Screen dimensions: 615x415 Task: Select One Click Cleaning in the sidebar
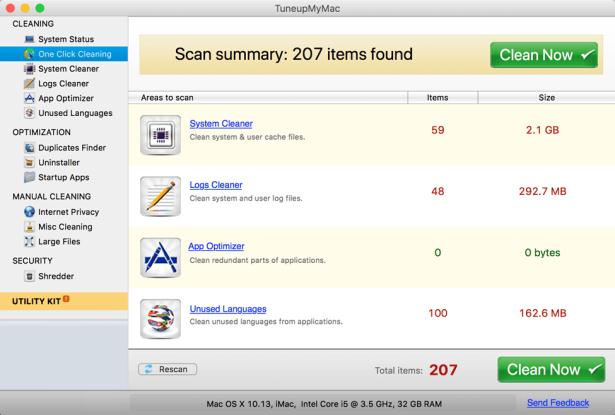point(74,54)
